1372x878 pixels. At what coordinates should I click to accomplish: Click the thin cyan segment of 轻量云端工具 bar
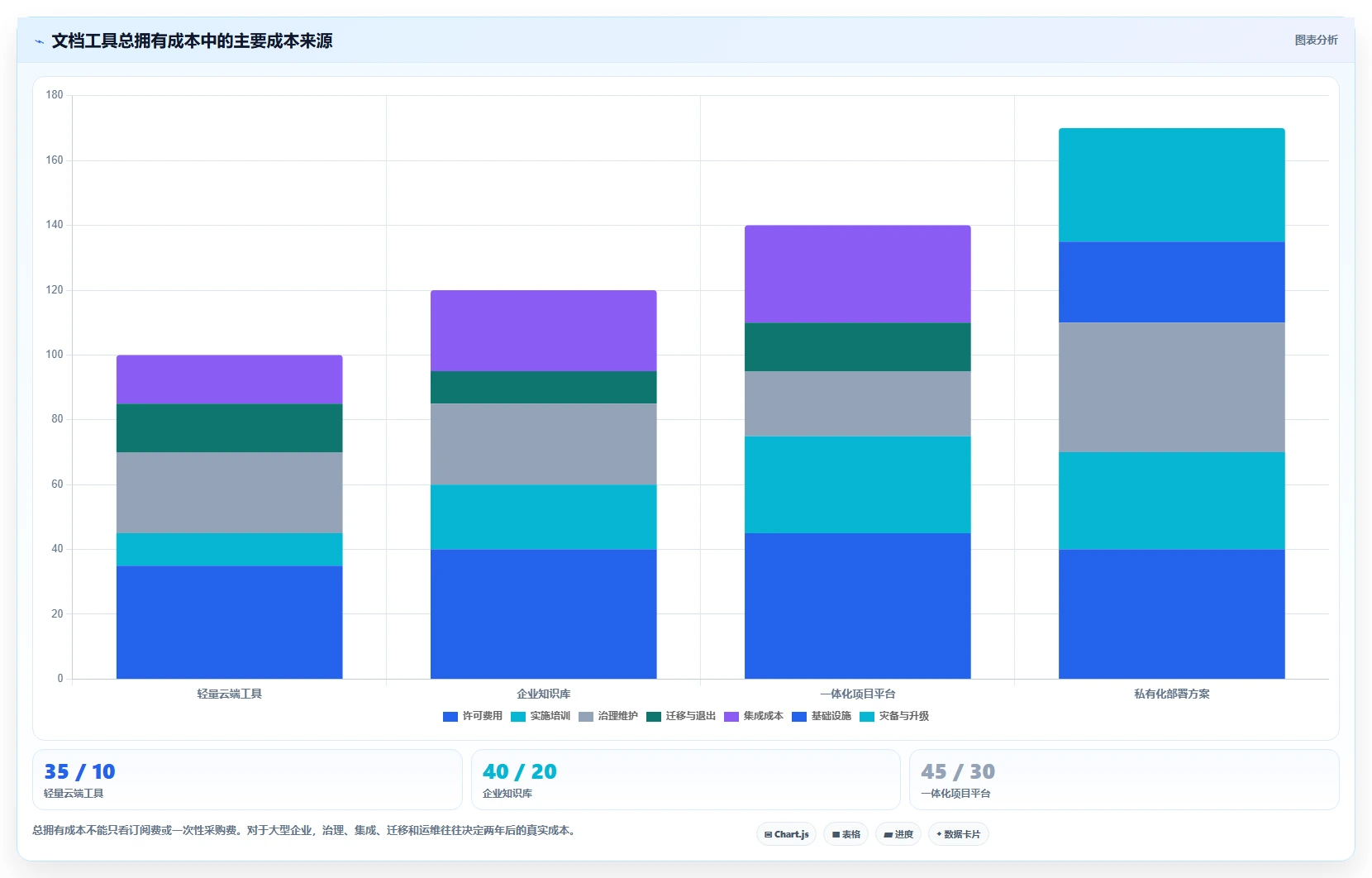pyautogui.click(x=229, y=550)
